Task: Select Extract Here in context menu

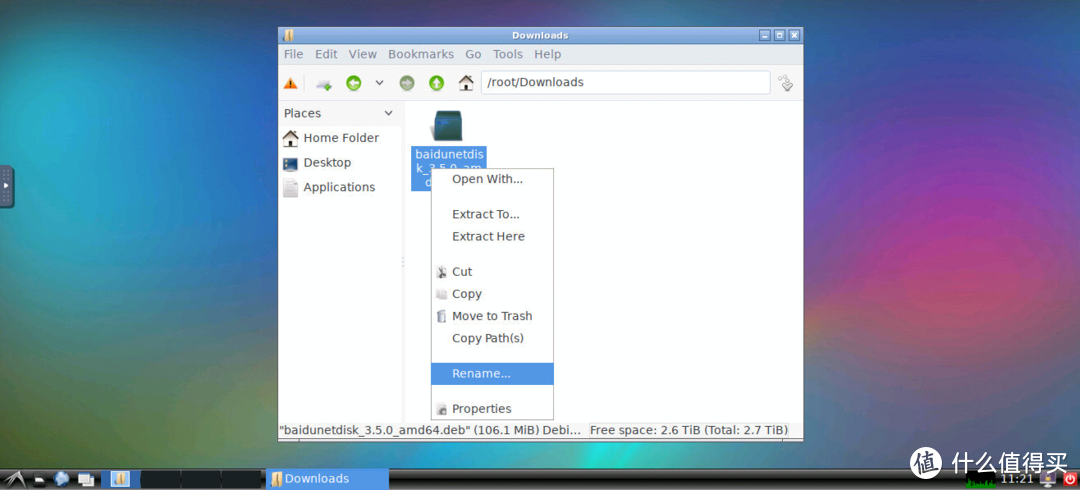Action: tap(488, 237)
